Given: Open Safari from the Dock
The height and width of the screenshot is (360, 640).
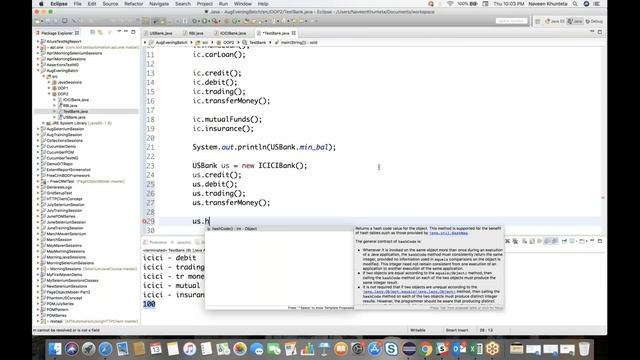Looking at the screenshot, I should pos(105,349).
